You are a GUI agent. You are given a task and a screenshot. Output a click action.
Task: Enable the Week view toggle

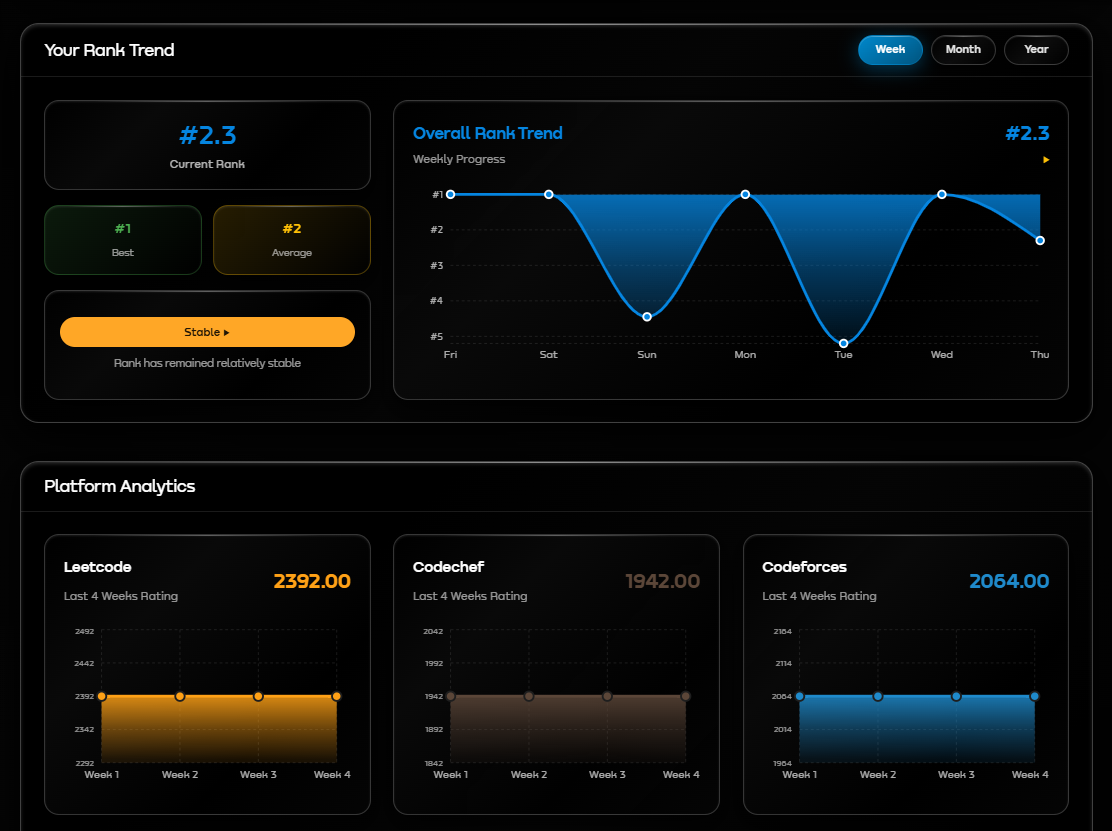889,49
